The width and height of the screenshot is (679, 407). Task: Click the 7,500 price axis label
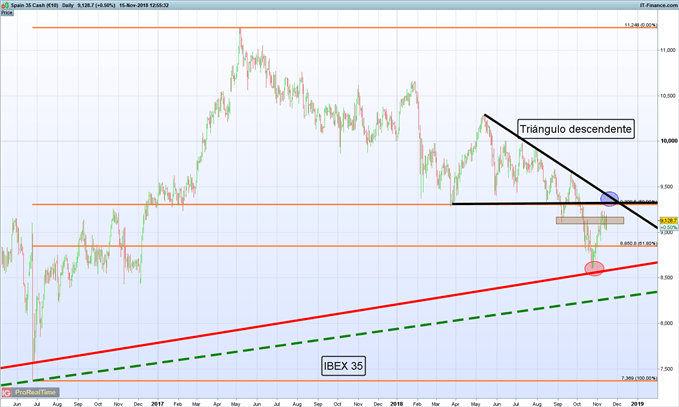(667, 369)
